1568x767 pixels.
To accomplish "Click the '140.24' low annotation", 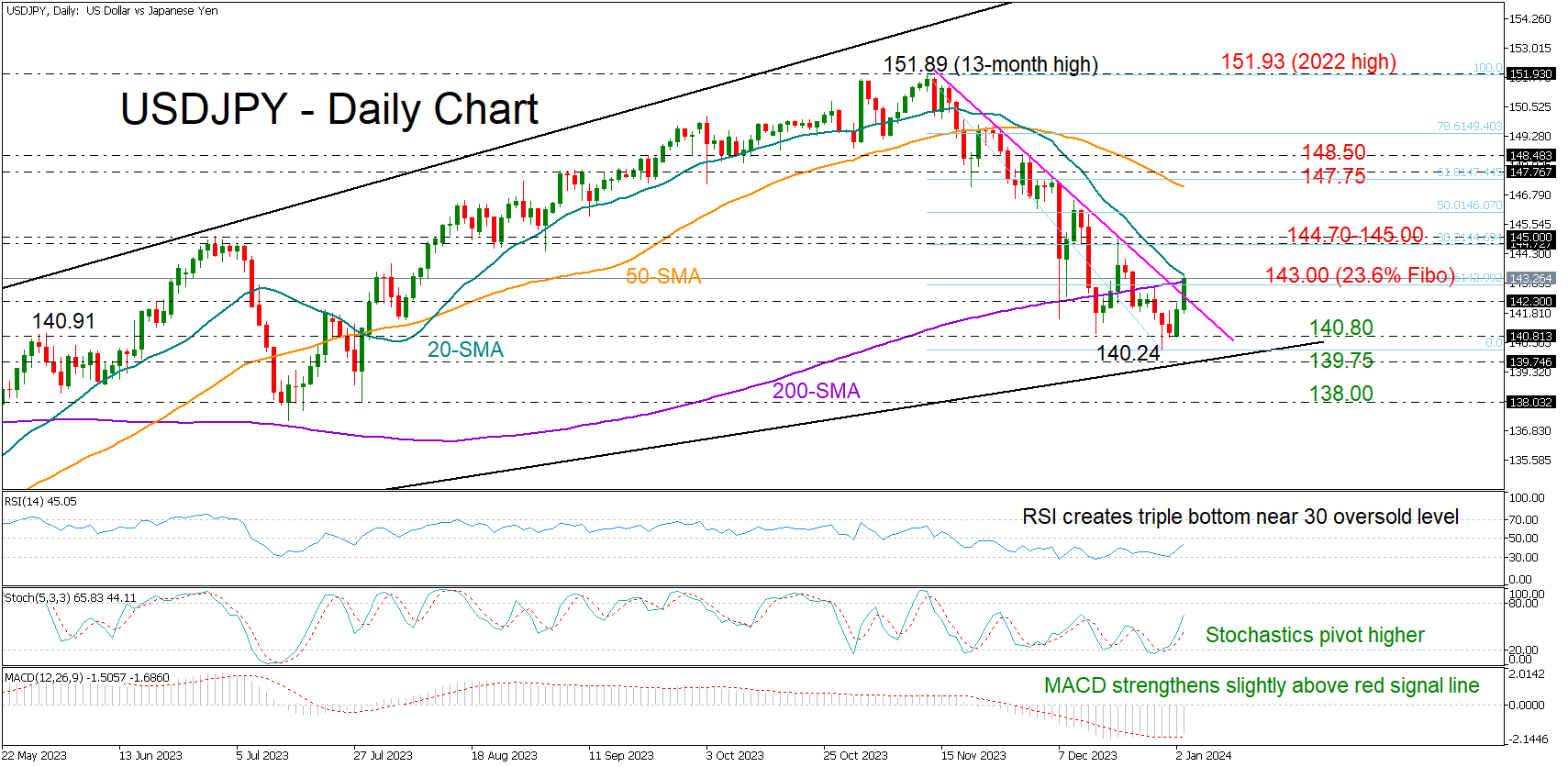I will click(x=1128, y=353).
